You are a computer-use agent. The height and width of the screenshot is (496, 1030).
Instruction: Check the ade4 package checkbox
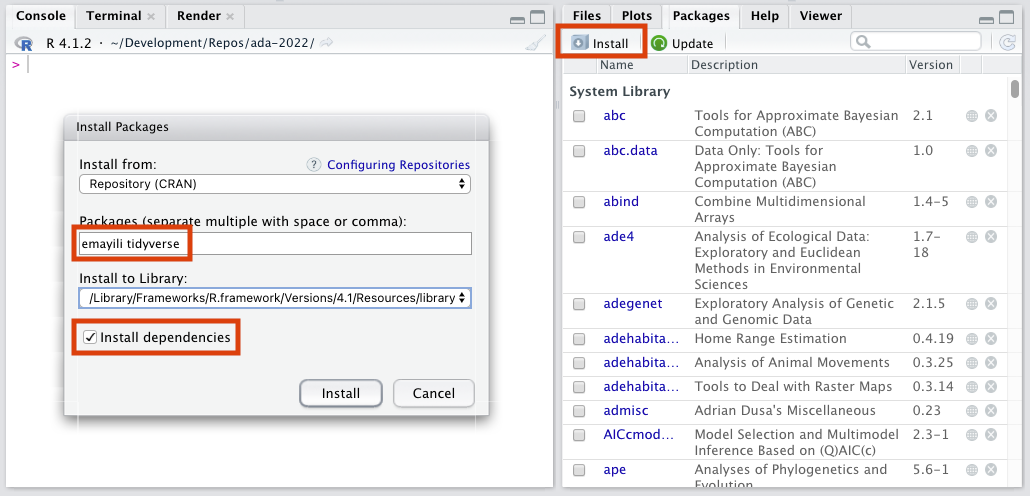[579, 237]
